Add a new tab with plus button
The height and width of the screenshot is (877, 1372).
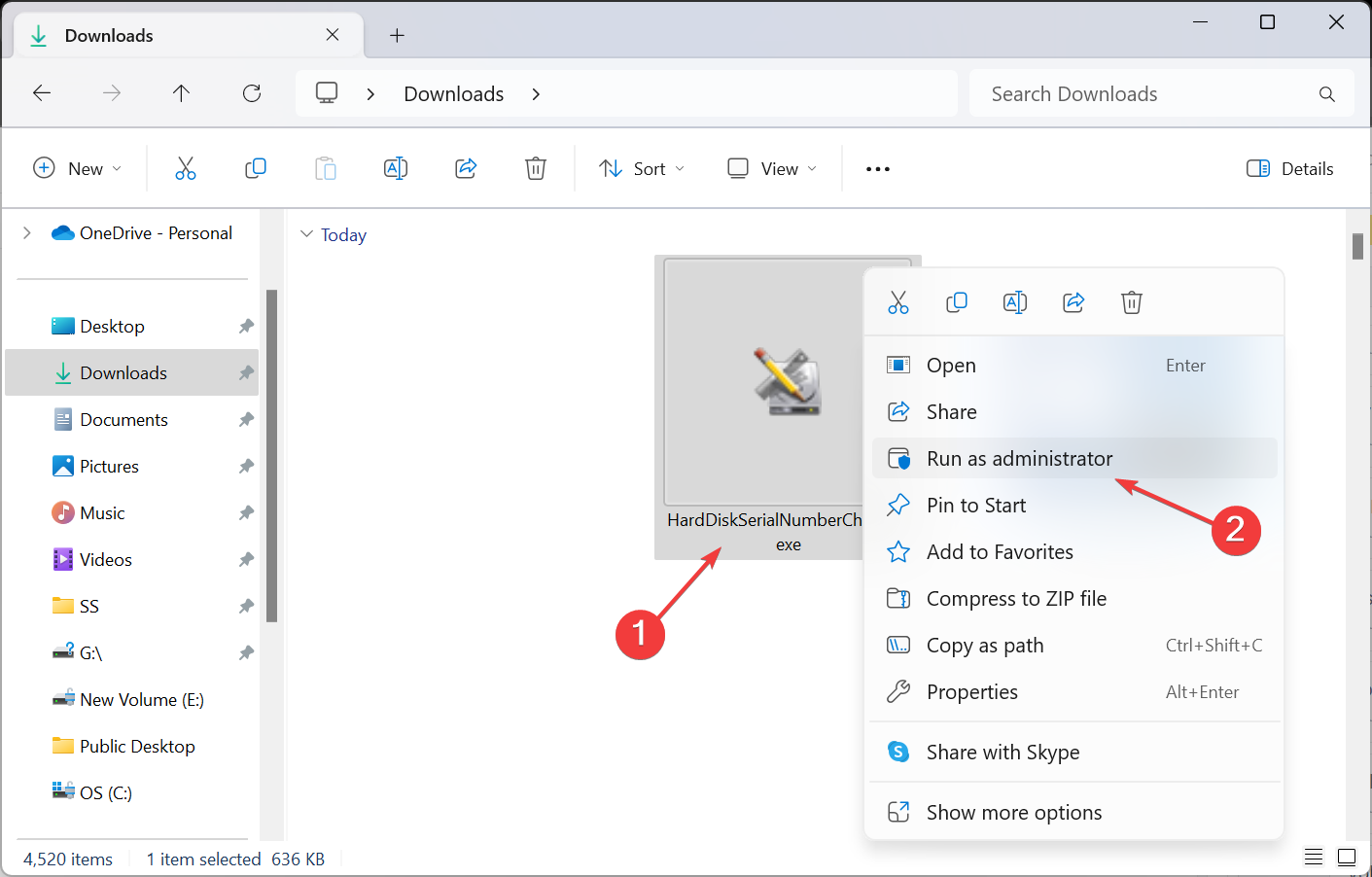click(x=397, y=35)
